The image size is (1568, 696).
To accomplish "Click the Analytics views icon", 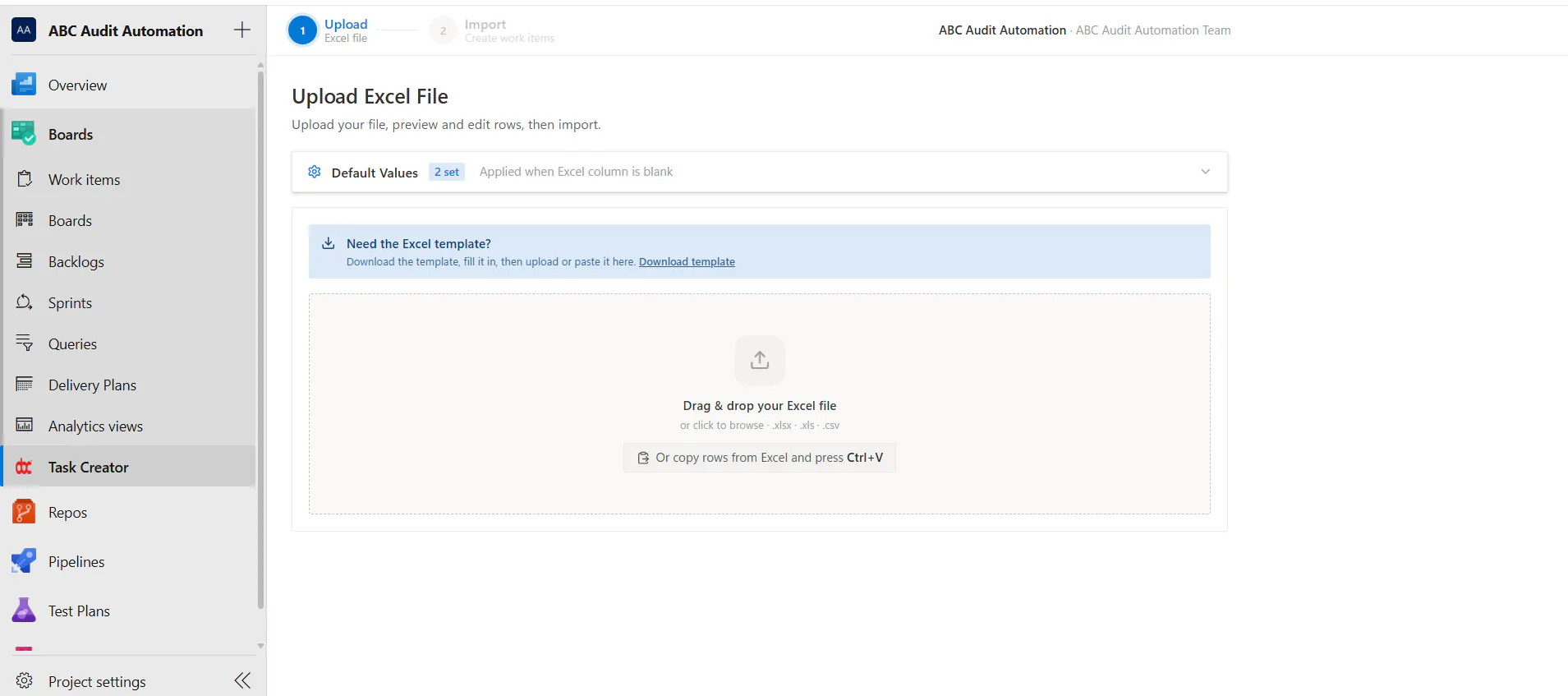I will (x=25, y=425).
